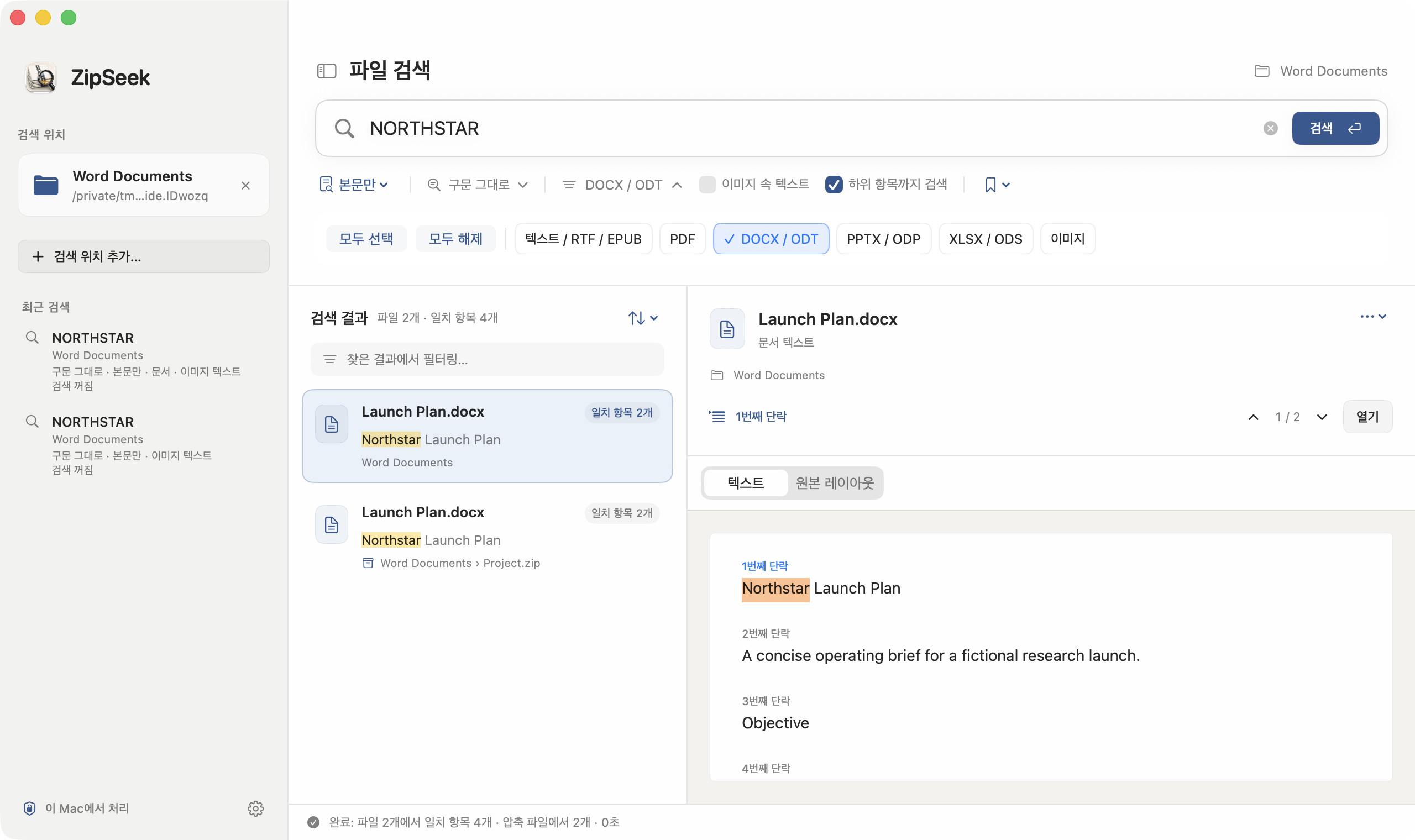Screen dimensions: 1415x840
Task: Open the sort order arrows menu
Action: pos(643,318)
